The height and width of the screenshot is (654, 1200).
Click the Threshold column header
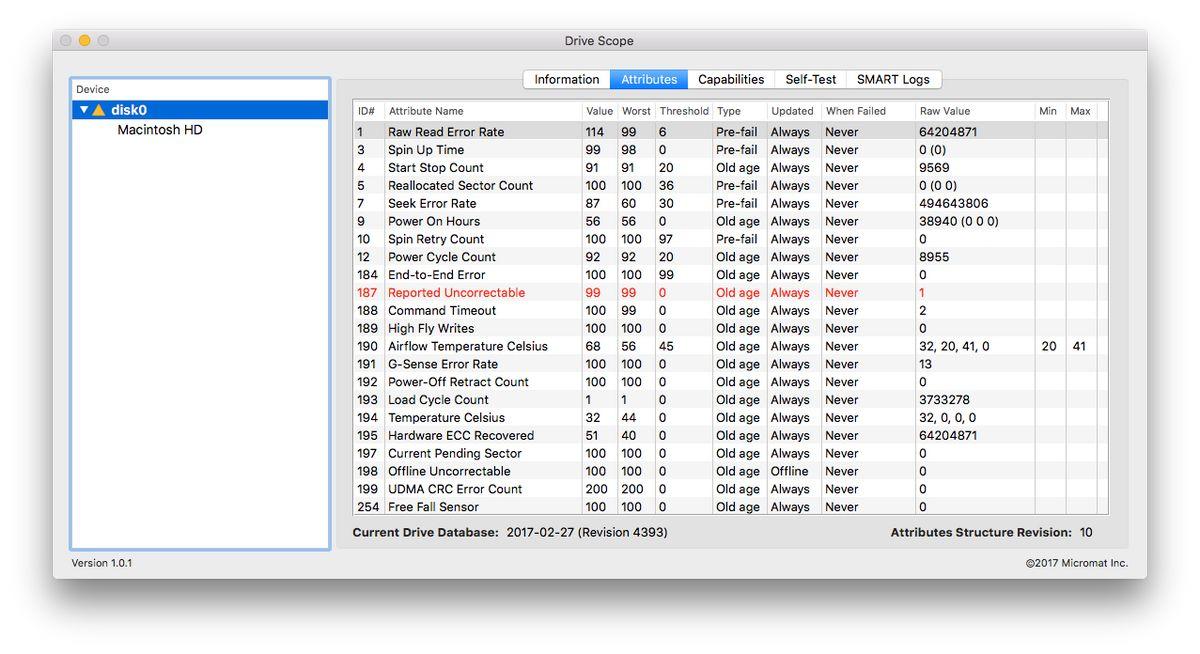(683, 111)
